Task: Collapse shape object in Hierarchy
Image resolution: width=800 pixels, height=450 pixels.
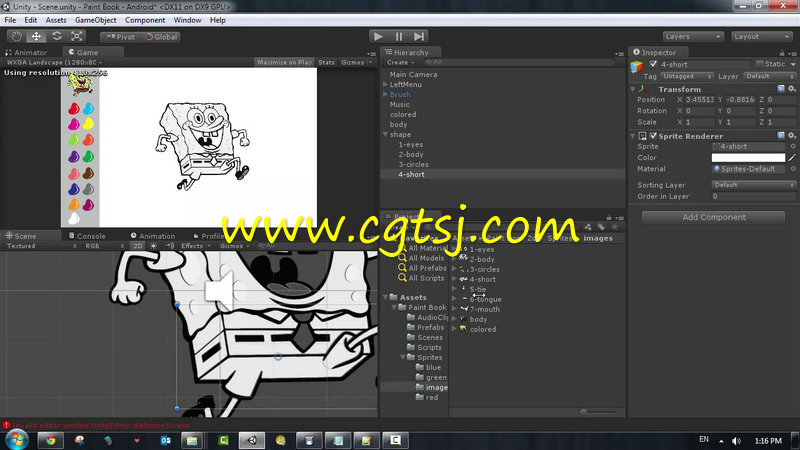Action: pos(385,135)
